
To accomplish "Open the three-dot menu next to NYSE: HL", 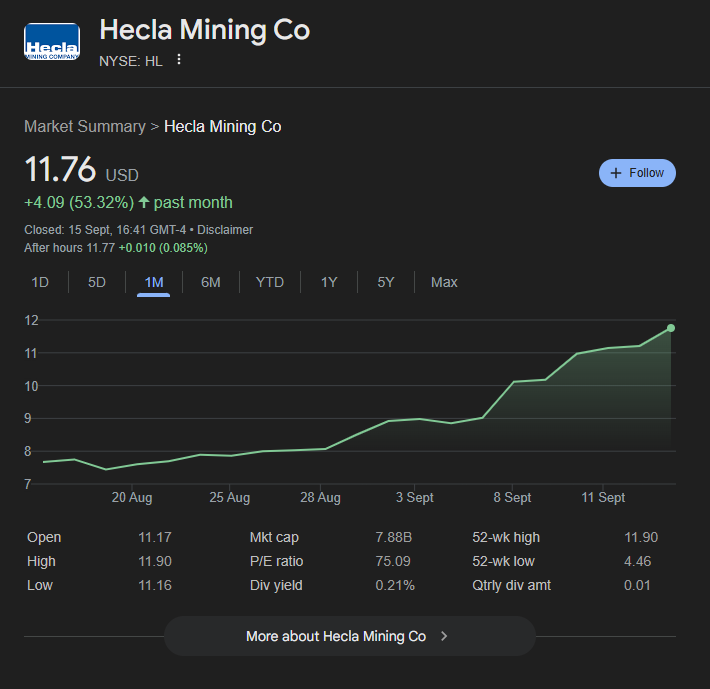I will pyautogui.click(x=179, y=60).
